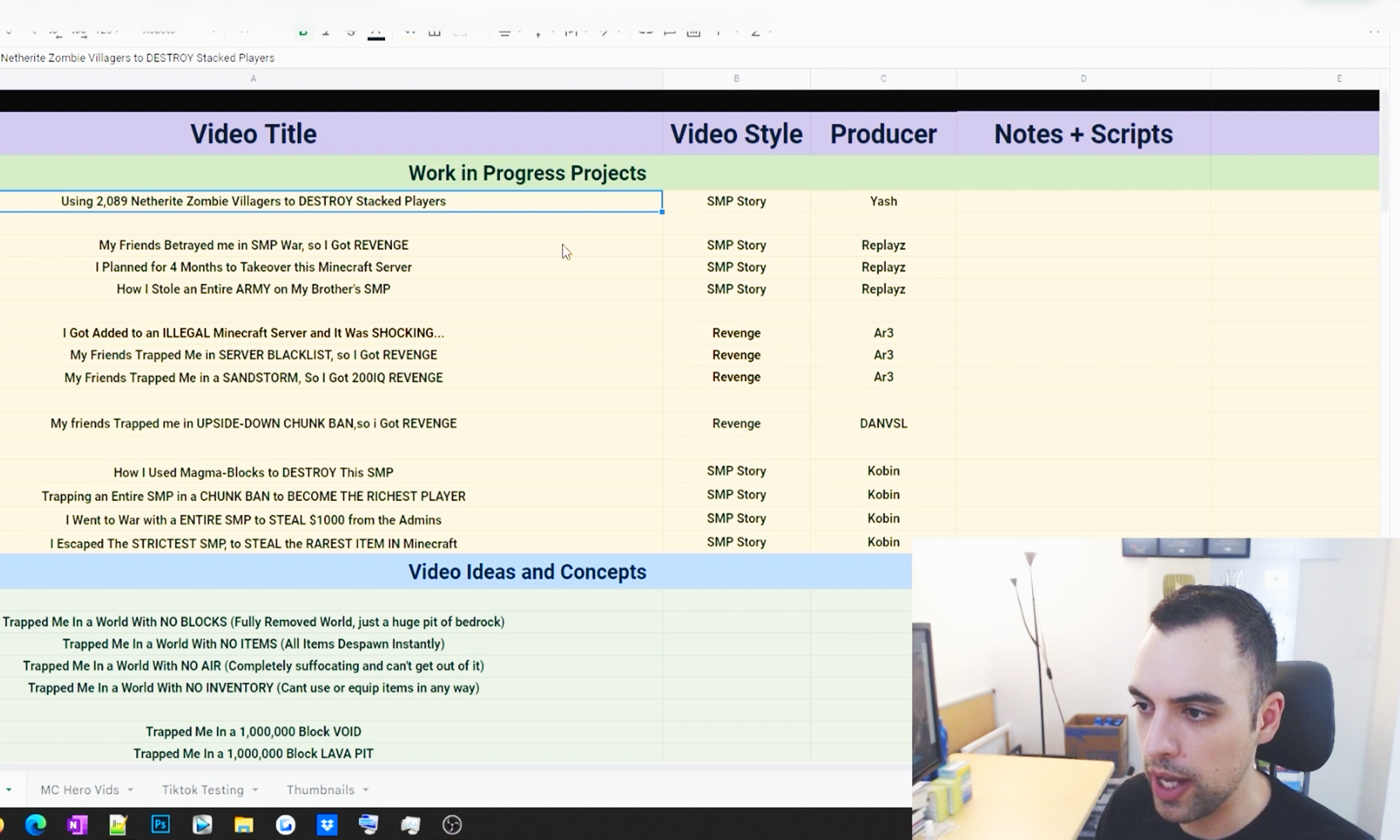Open OneNote from the taskbar
The image size is (1400, 840).
[x=77, y=824]
